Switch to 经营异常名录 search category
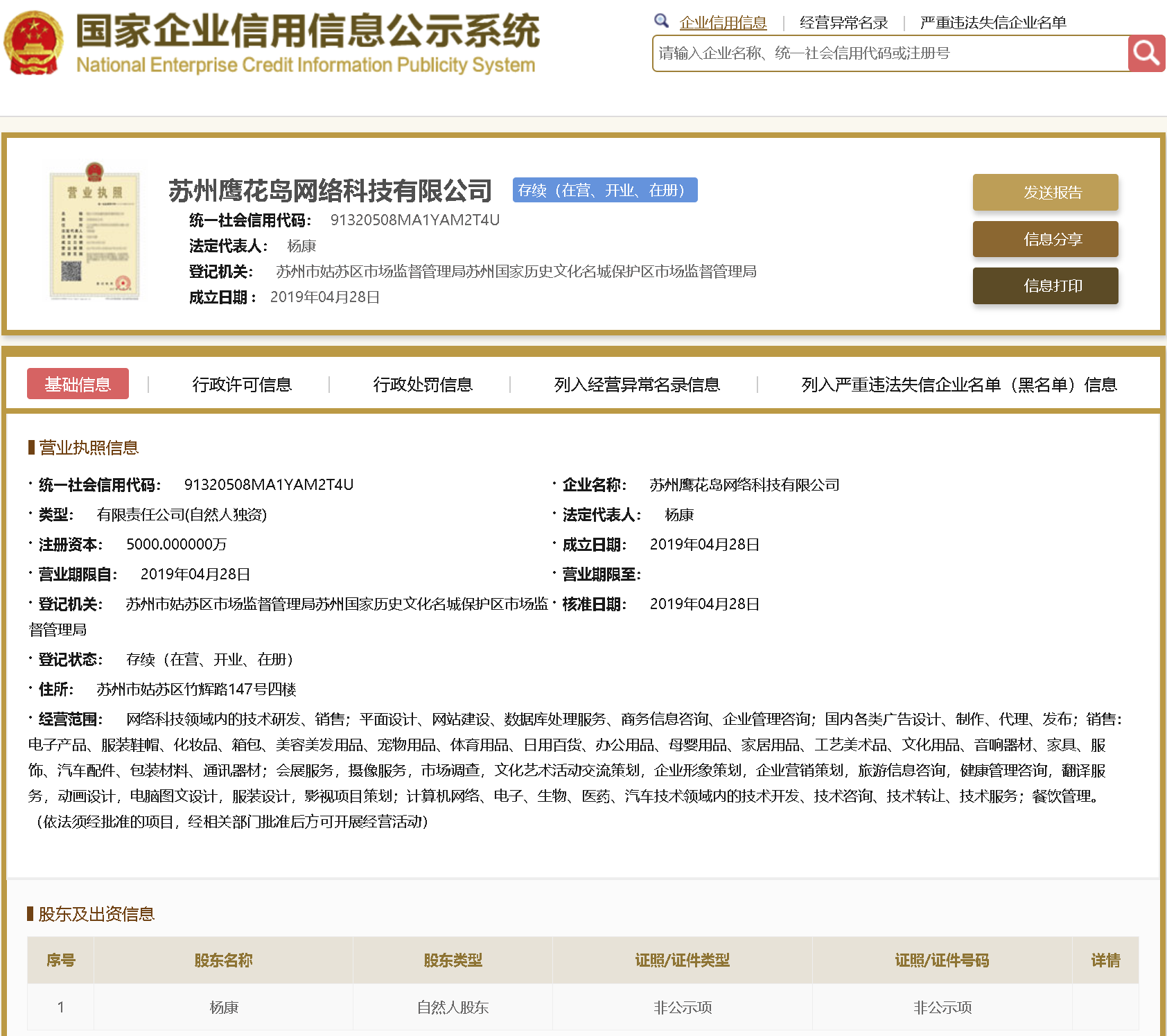Screen dimensions: 1167x1036 coord(843,23)
